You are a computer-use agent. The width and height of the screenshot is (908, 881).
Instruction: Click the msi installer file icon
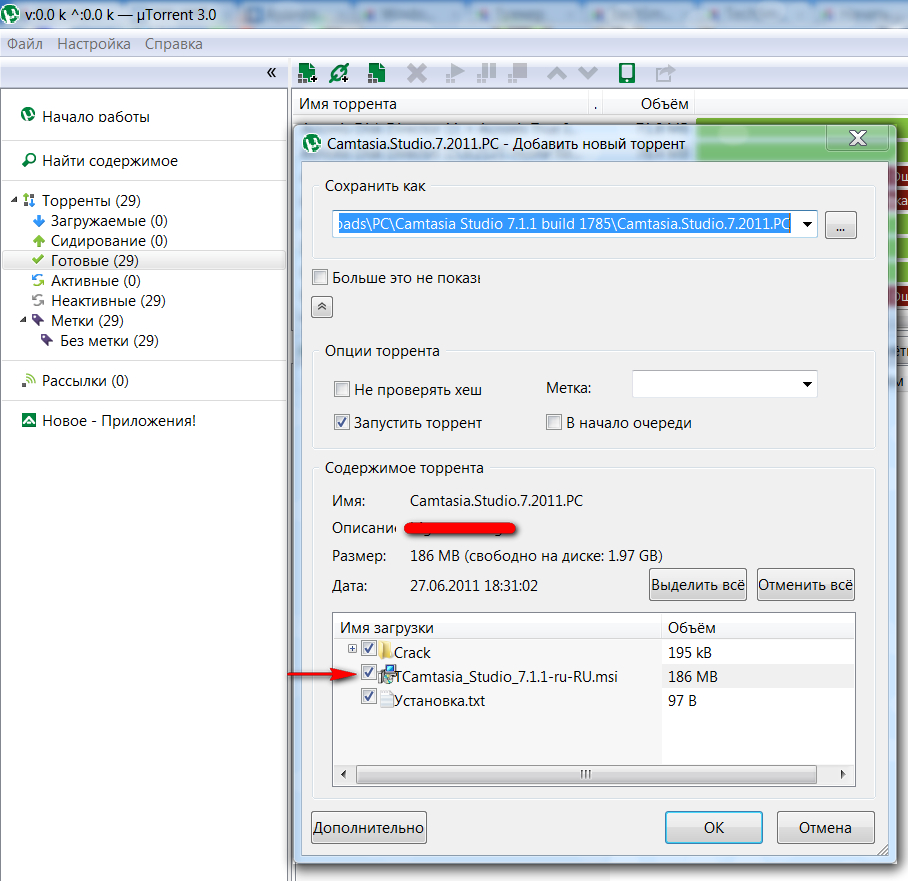point(387,674)
